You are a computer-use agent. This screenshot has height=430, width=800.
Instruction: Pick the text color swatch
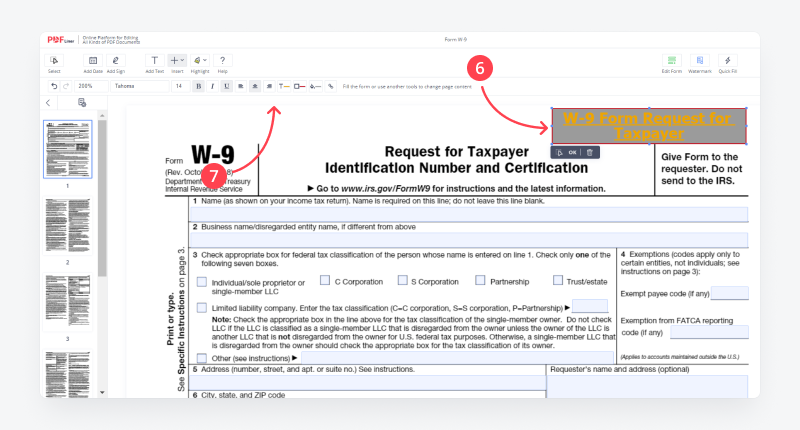[285, 87]
